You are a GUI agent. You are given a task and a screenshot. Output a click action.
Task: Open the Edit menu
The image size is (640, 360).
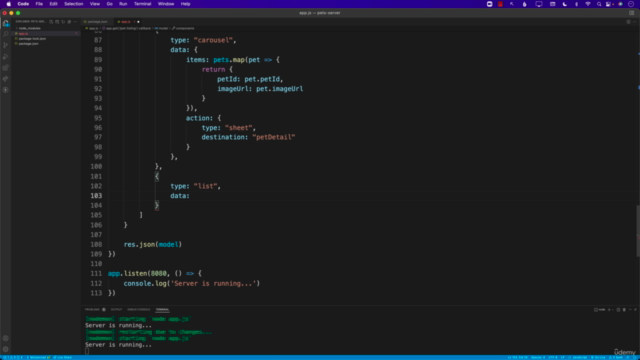click(x=53, y=4)
